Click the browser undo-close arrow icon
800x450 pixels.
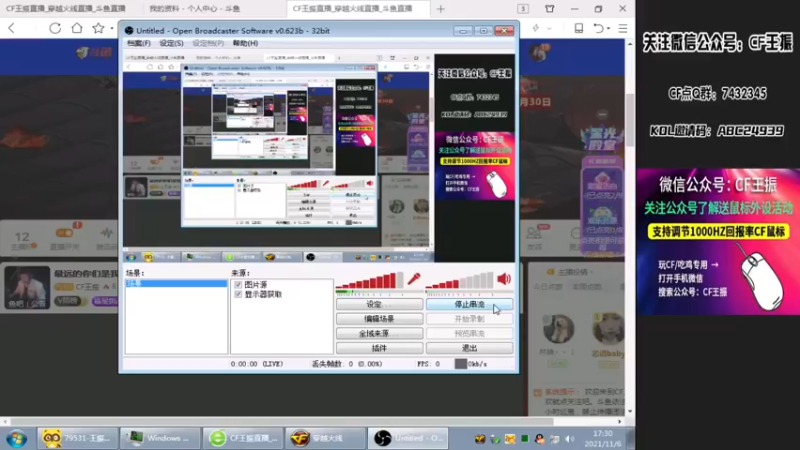coord(598,28)
